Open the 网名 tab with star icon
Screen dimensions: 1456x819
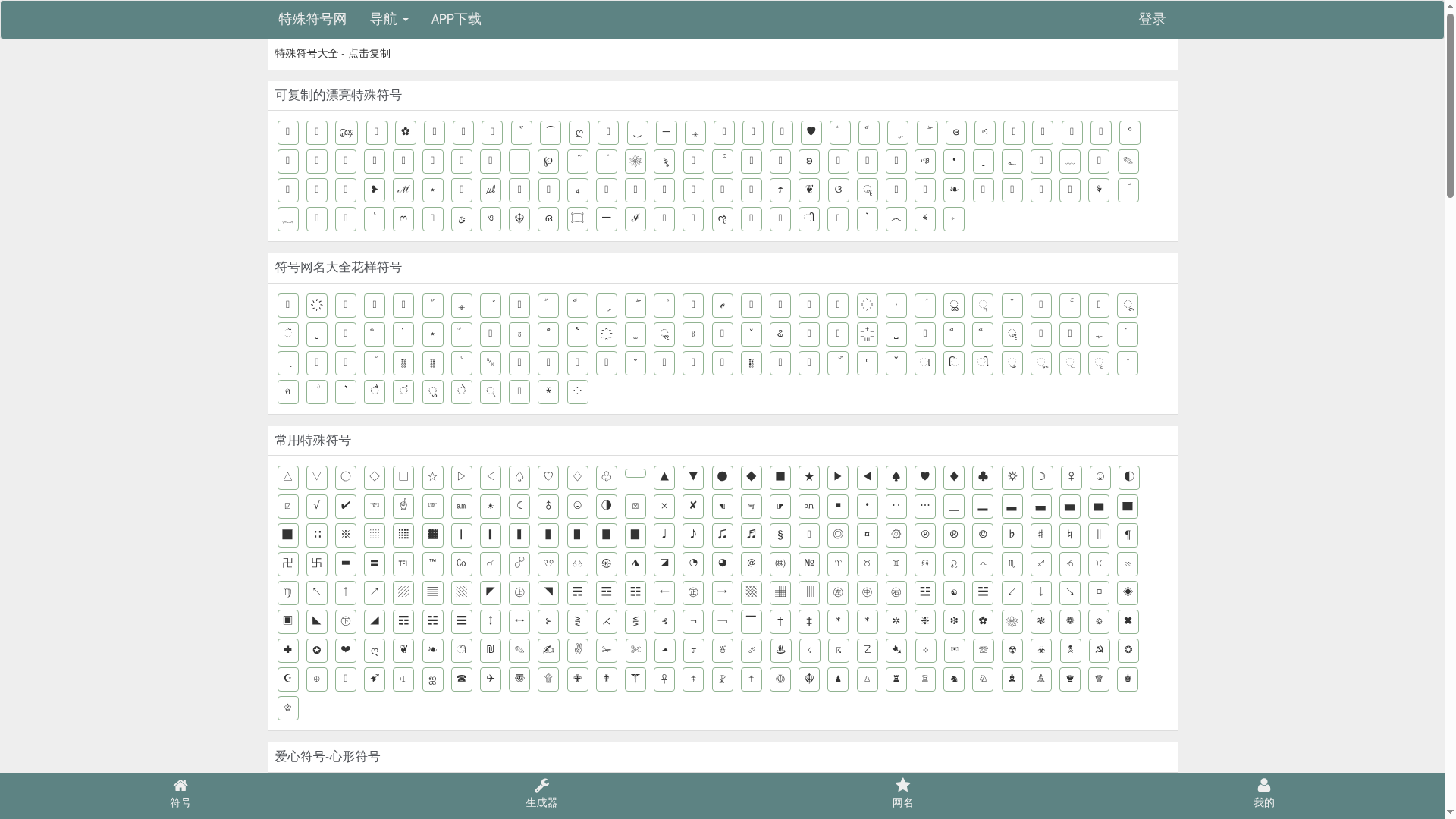point(902,793)
